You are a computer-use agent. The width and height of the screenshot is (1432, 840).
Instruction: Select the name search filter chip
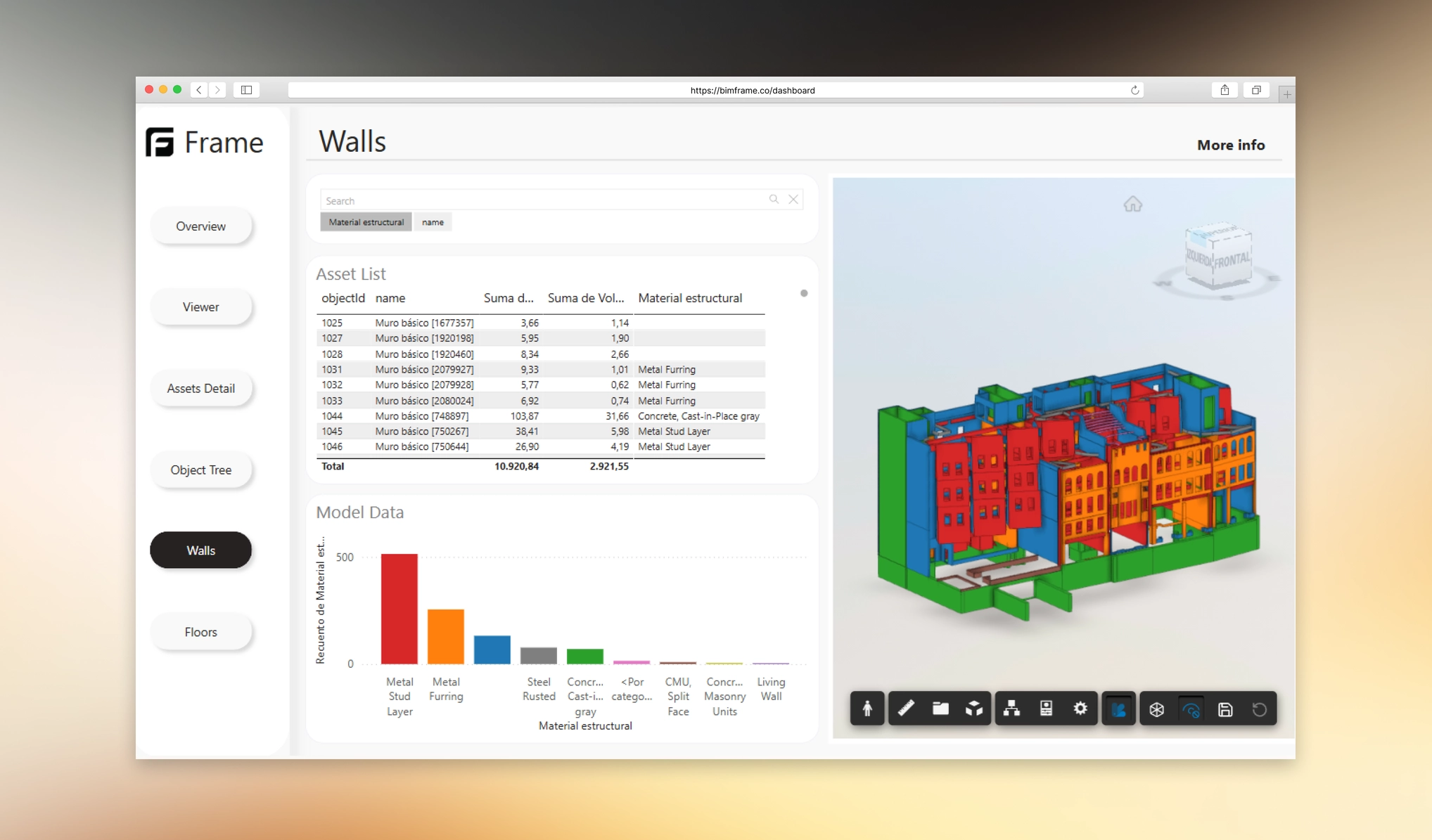[433, 221]
